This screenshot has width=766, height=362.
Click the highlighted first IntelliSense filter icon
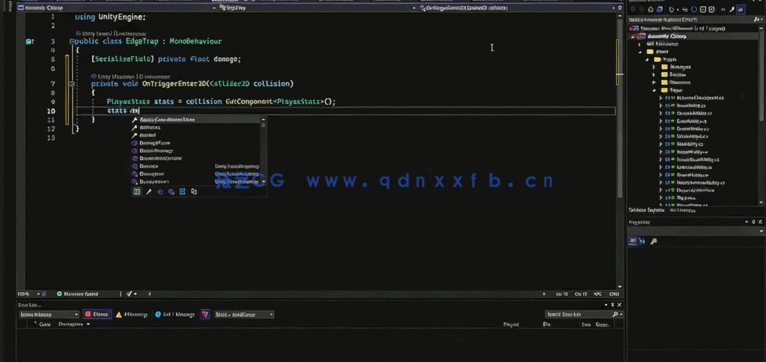(137, 192)
